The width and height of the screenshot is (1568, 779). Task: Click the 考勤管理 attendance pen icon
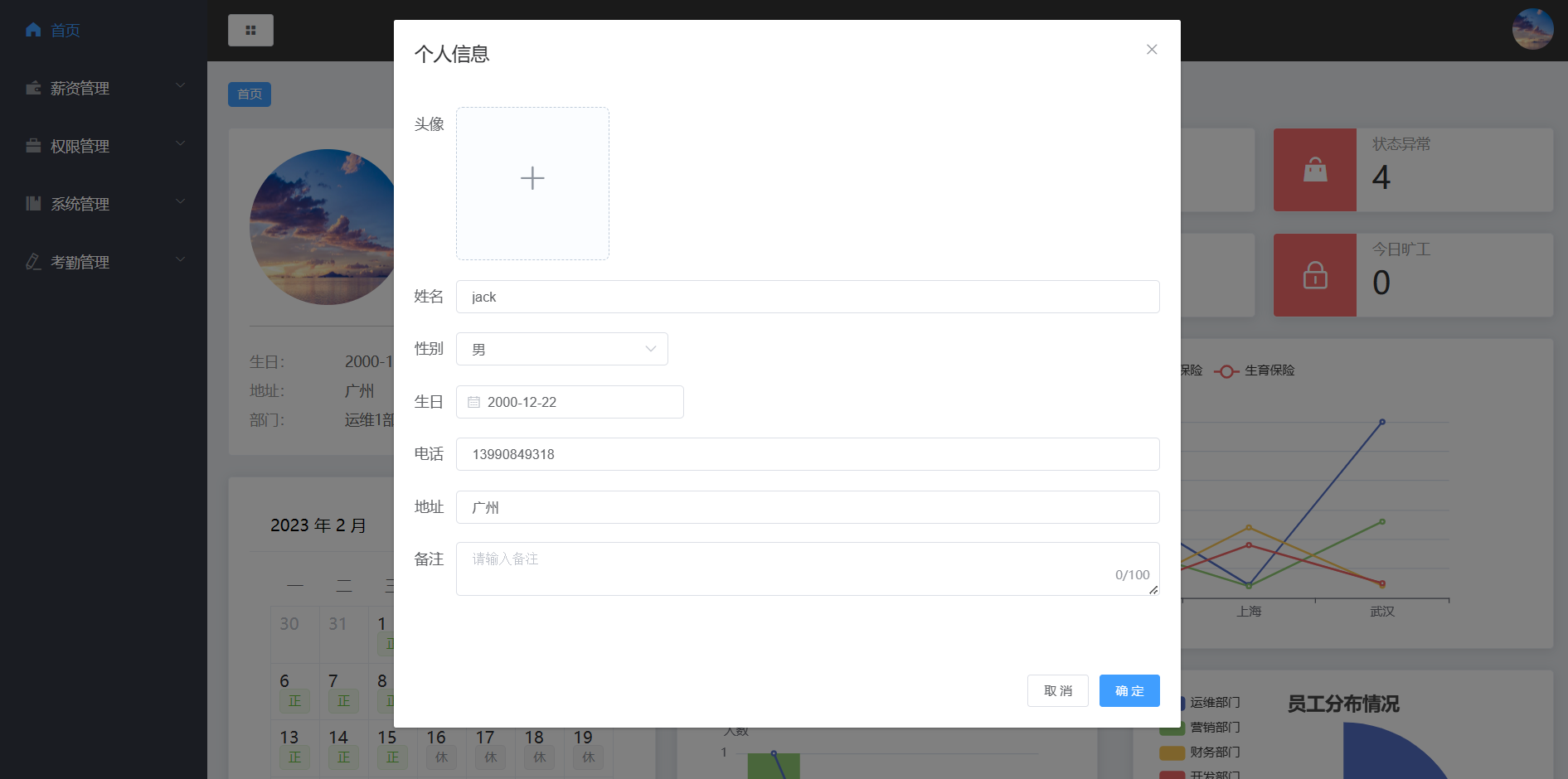pos(33,261)
